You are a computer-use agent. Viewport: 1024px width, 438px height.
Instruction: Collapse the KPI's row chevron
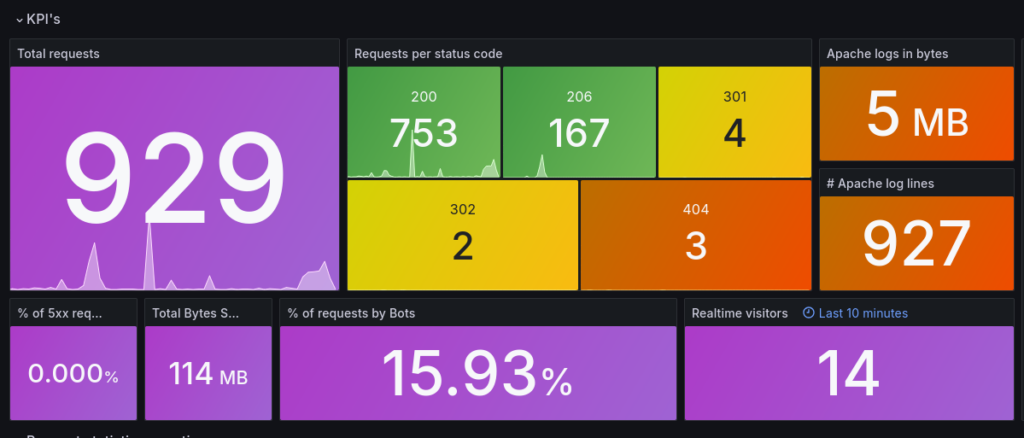pyautogui.click(x=18, y=19)
